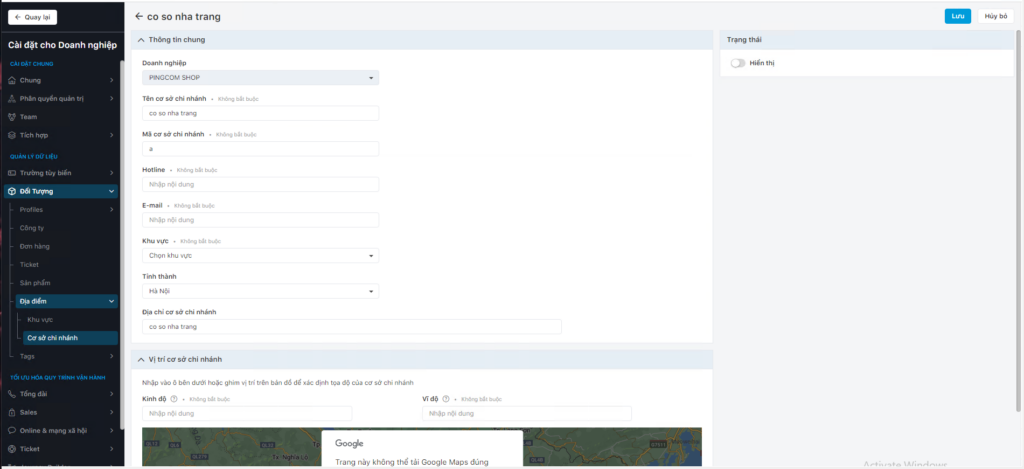Collapse the Vị trí cơ sở chi nhánh section
The image size is (1024, 469).
coord(141,359)
